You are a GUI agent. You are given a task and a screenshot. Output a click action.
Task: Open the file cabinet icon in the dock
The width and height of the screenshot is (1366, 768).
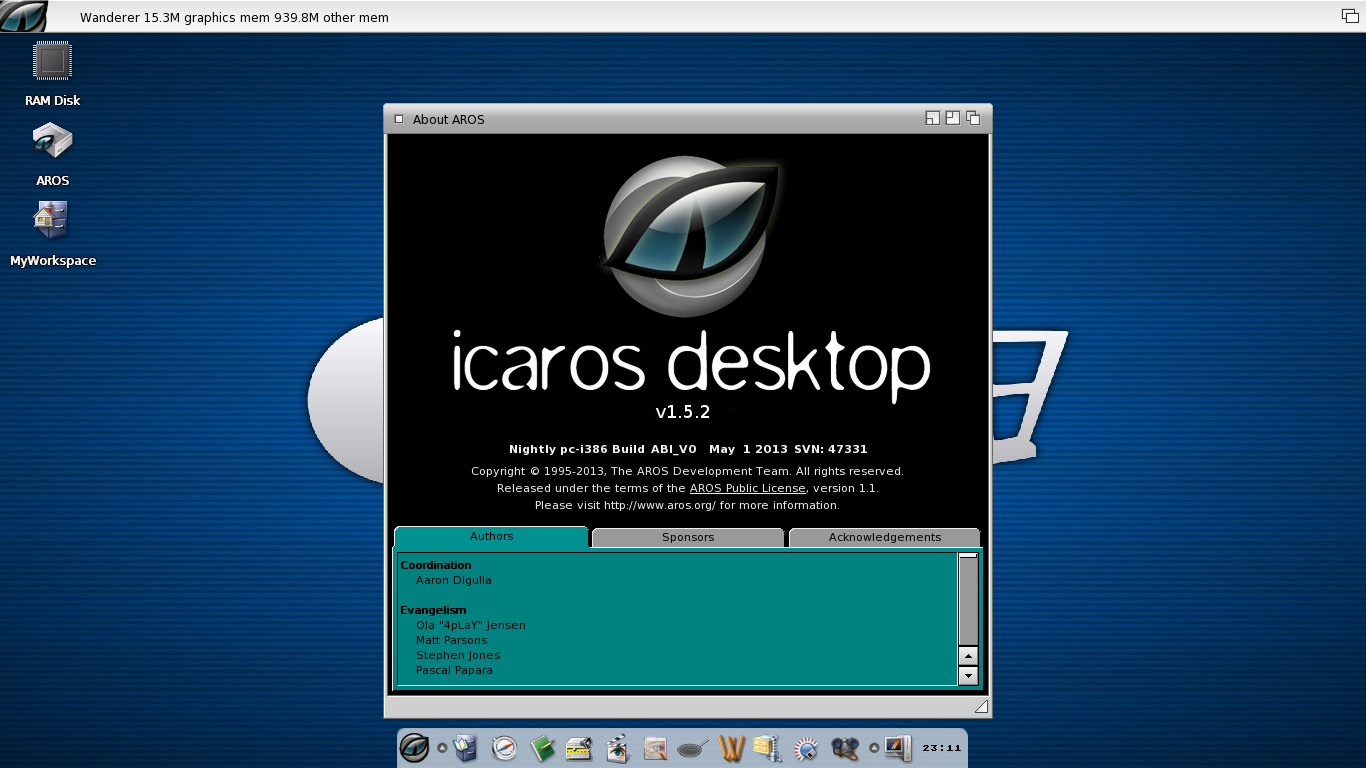466,747
